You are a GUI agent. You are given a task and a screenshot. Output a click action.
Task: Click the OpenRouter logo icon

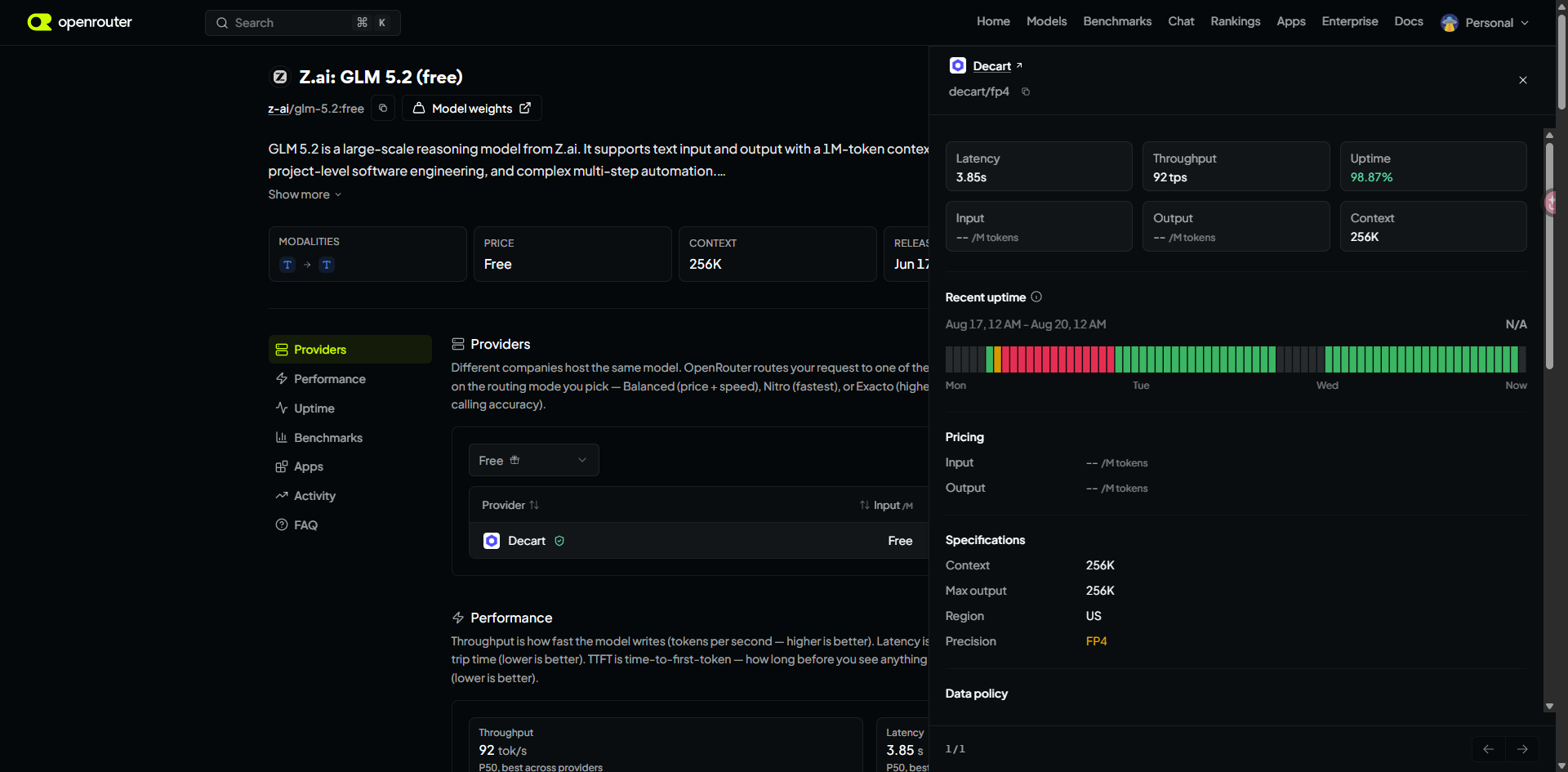tap(39, 22)
